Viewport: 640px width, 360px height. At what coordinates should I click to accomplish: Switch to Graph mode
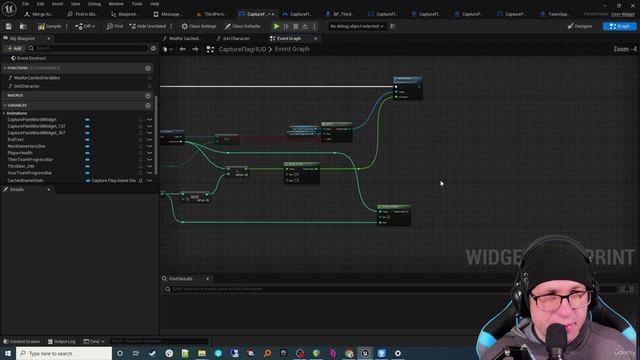tap(619, 26)
